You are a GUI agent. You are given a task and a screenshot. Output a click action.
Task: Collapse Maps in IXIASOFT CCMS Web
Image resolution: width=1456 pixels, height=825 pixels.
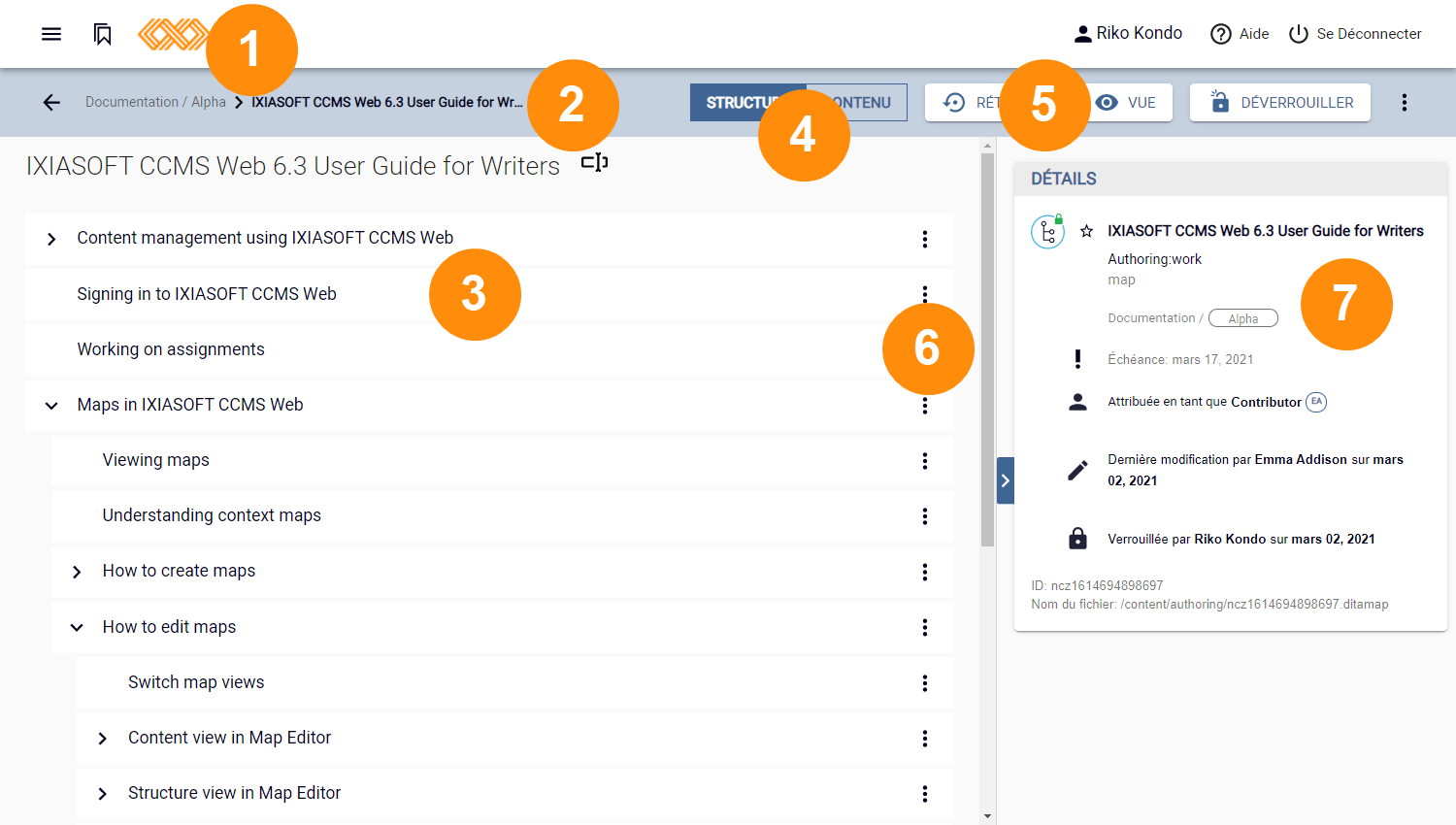pos(51,406)
